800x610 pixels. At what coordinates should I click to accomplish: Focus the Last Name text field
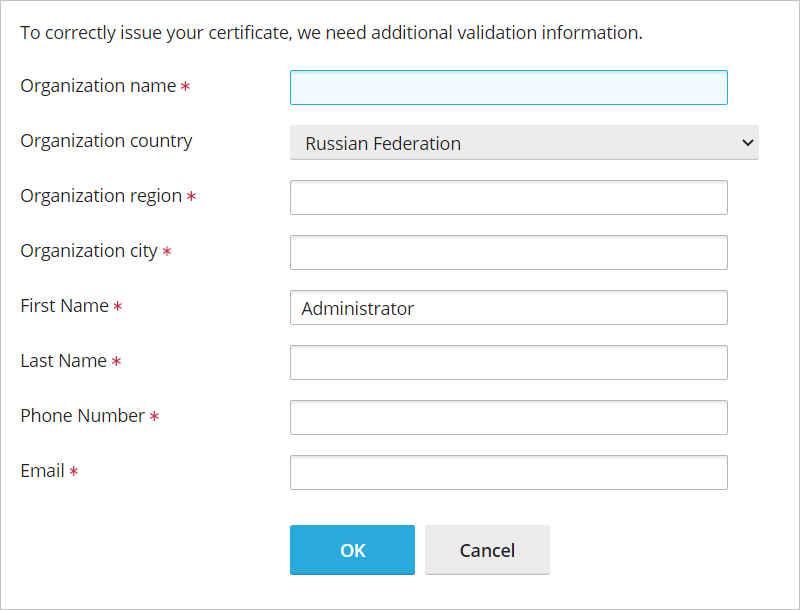tap(508, 363)
